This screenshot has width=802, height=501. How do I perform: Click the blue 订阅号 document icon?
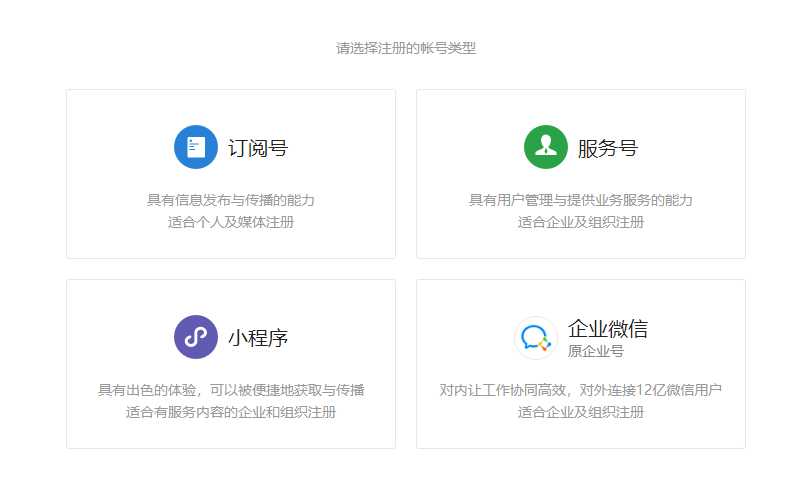click(196, 147)
